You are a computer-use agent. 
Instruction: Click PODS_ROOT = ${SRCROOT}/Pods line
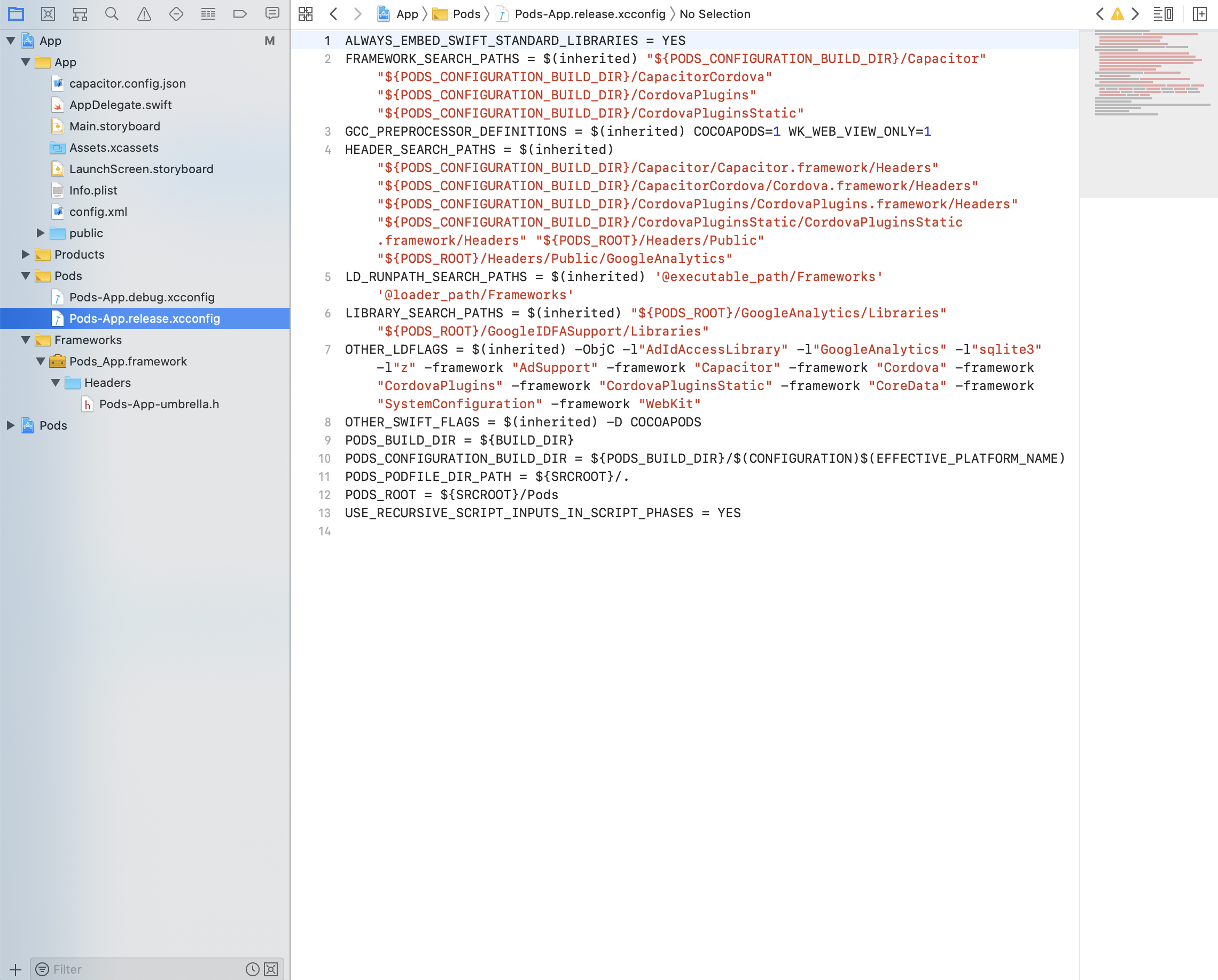(x=451, y=495)
